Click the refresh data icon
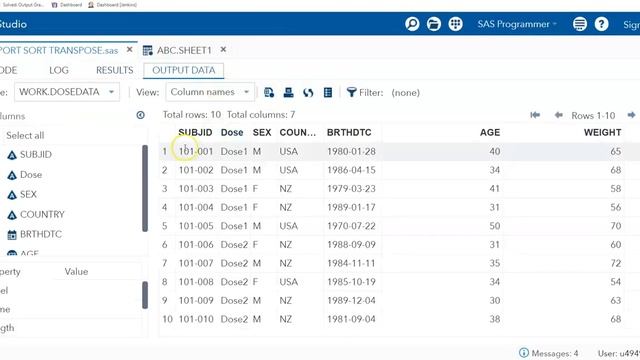The height and width of the screenshot is (360, 640). pos(308,92)
